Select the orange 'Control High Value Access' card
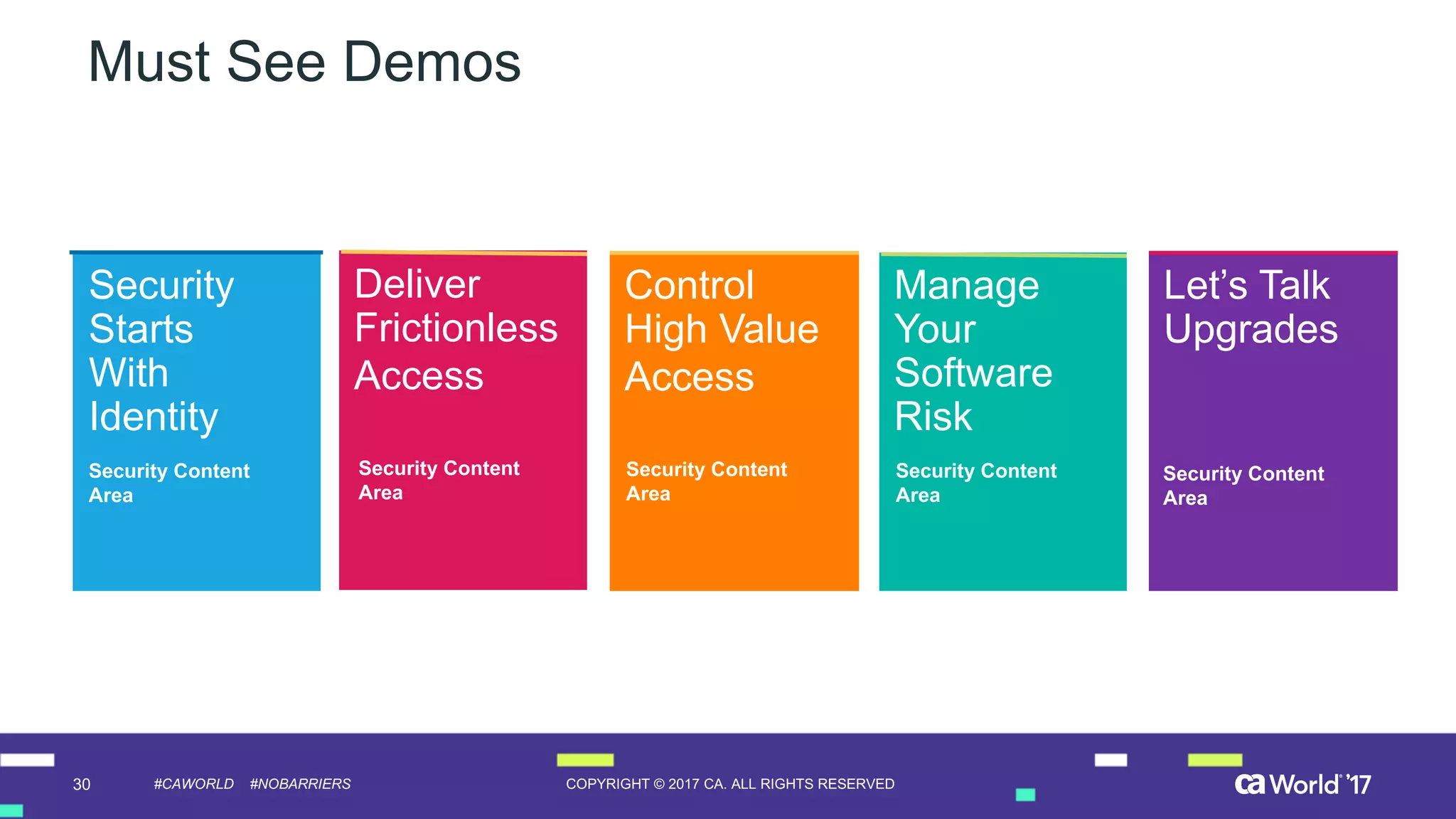1456x819 pixels. coord(734,421)
